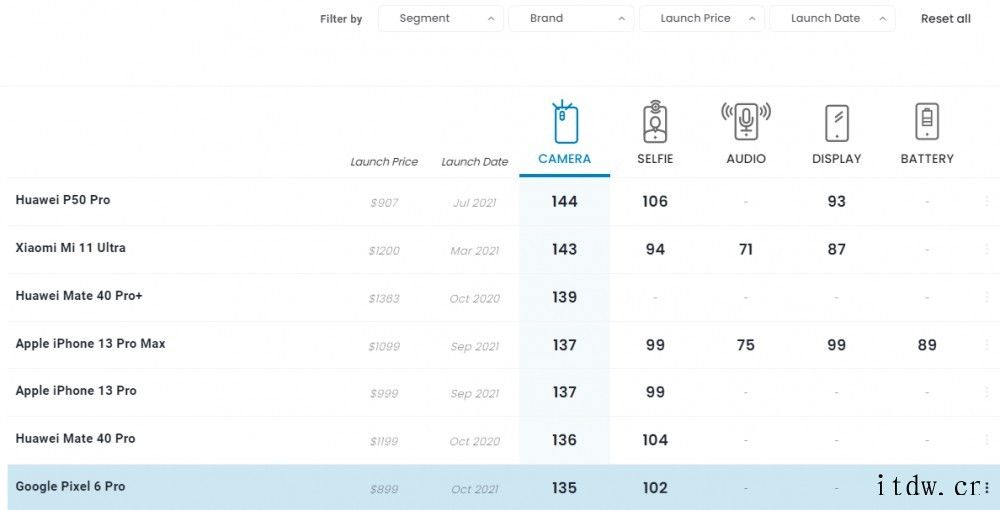The image size is (1000, 510).
Task: Click the Selfie camera icon
Action: coord(655,122)
